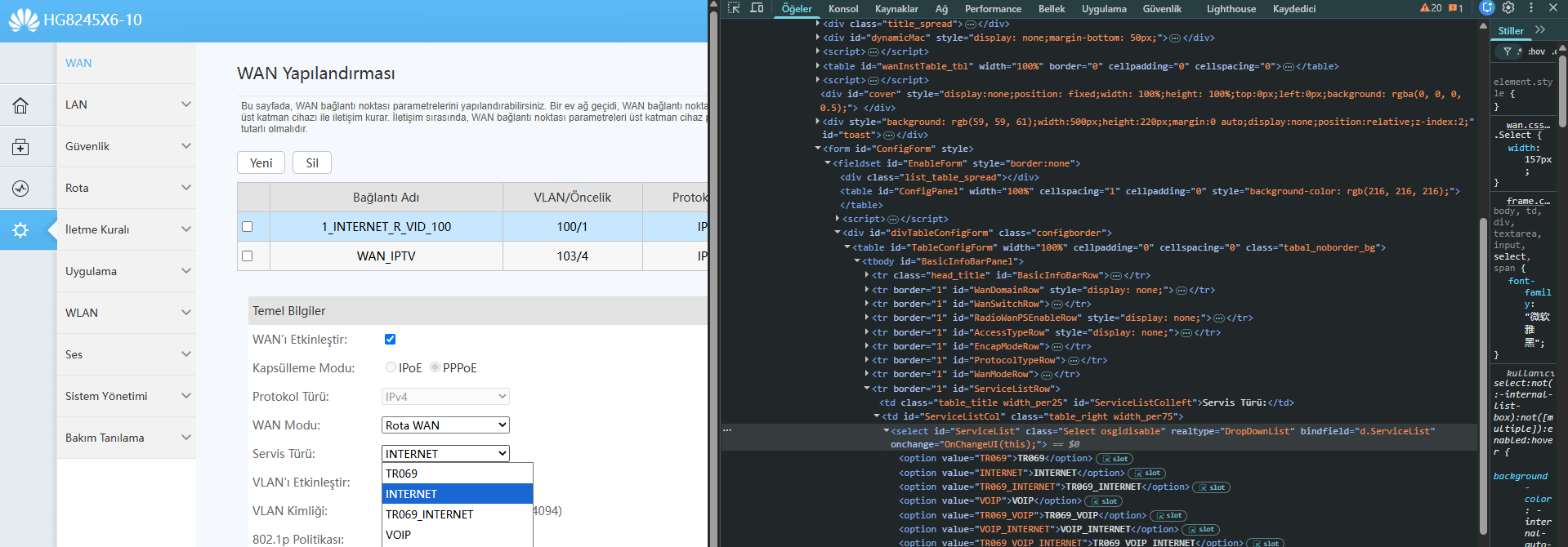
Task: Open the DevTools three-dot menu
Action: pos(1531,8)
